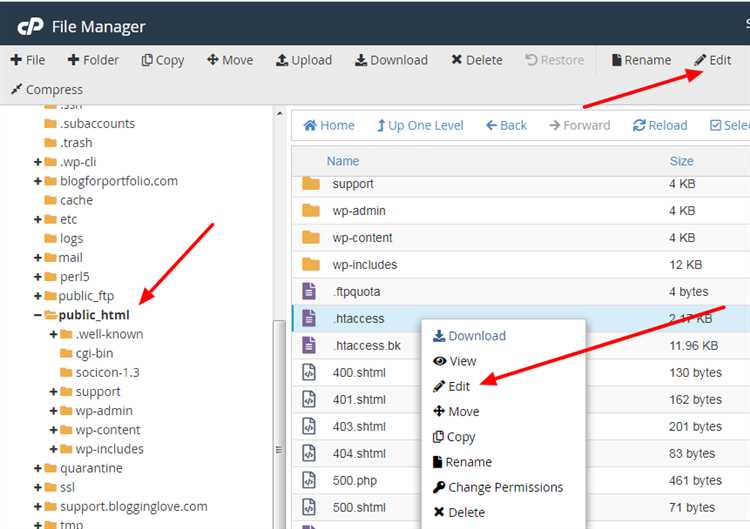Click the wp-includes folder icon in file list
Image resolution: width=750 pixels, height=529 pixels.
point(311,264)
